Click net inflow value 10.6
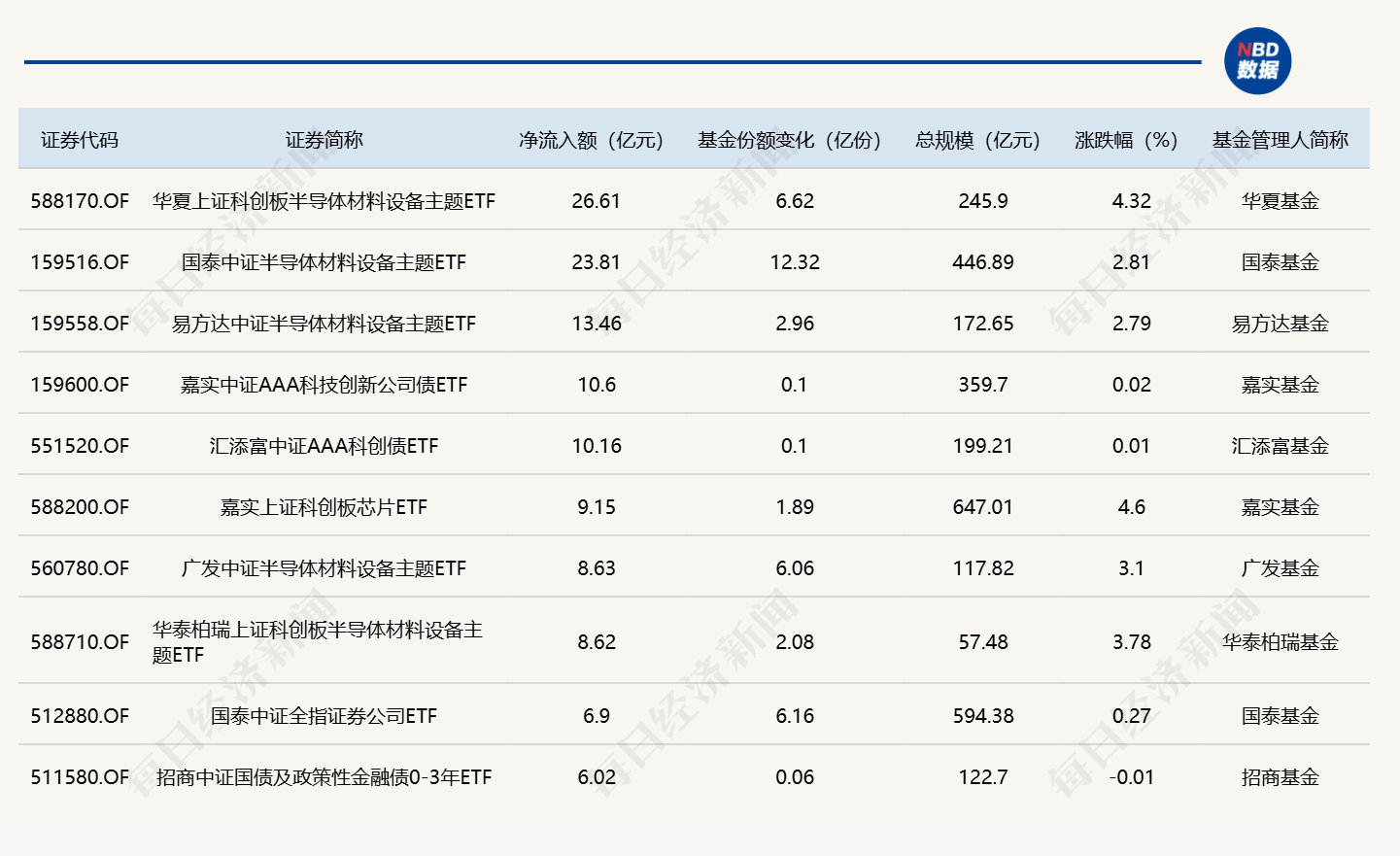 (597, 385)
